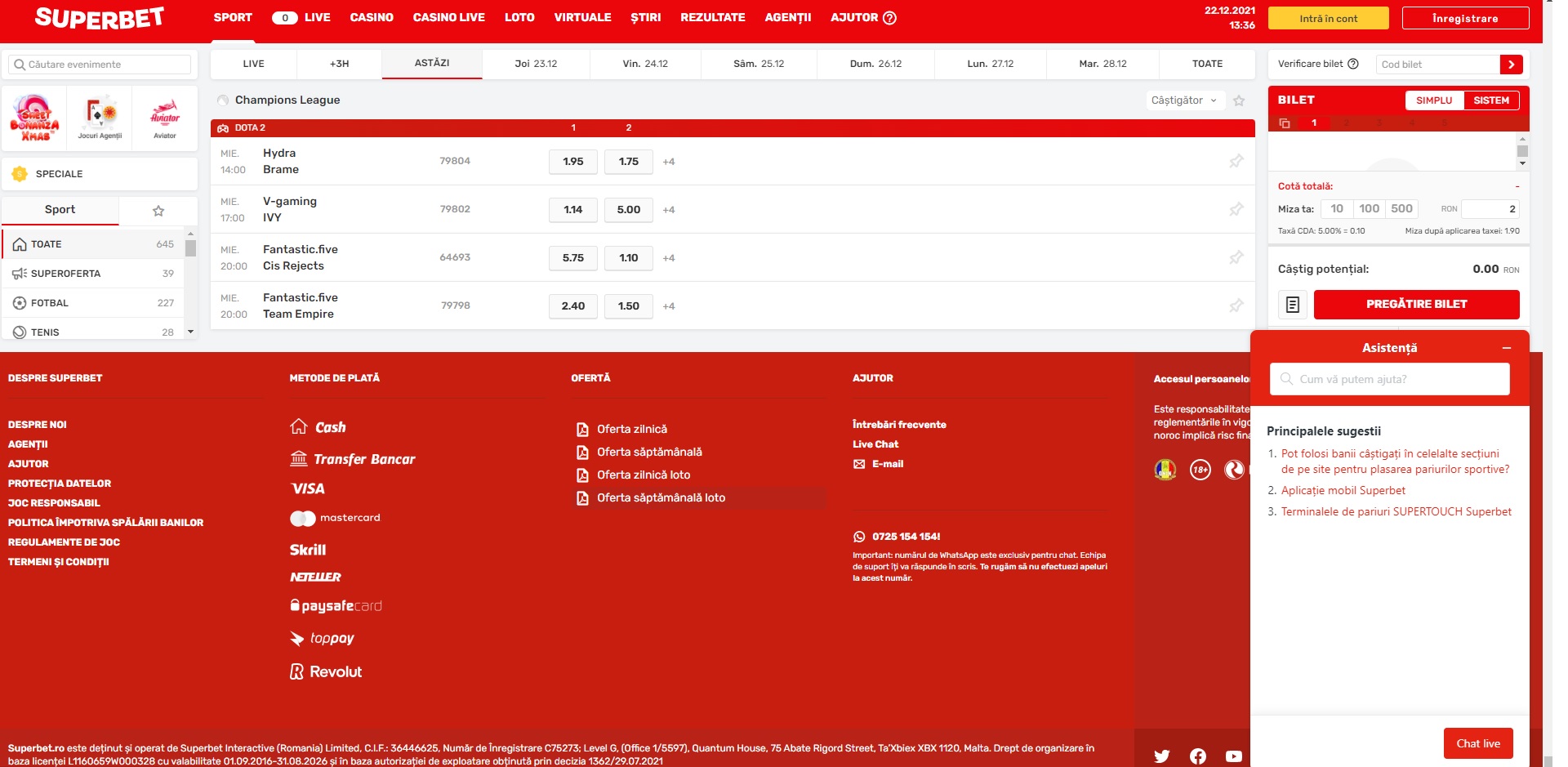1568x767 pixels.
Task: Open the SPECIALE category
Action: (100, 174)
